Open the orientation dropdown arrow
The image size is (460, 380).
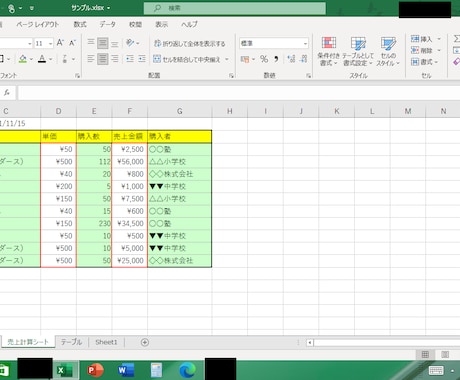(138, 43)
